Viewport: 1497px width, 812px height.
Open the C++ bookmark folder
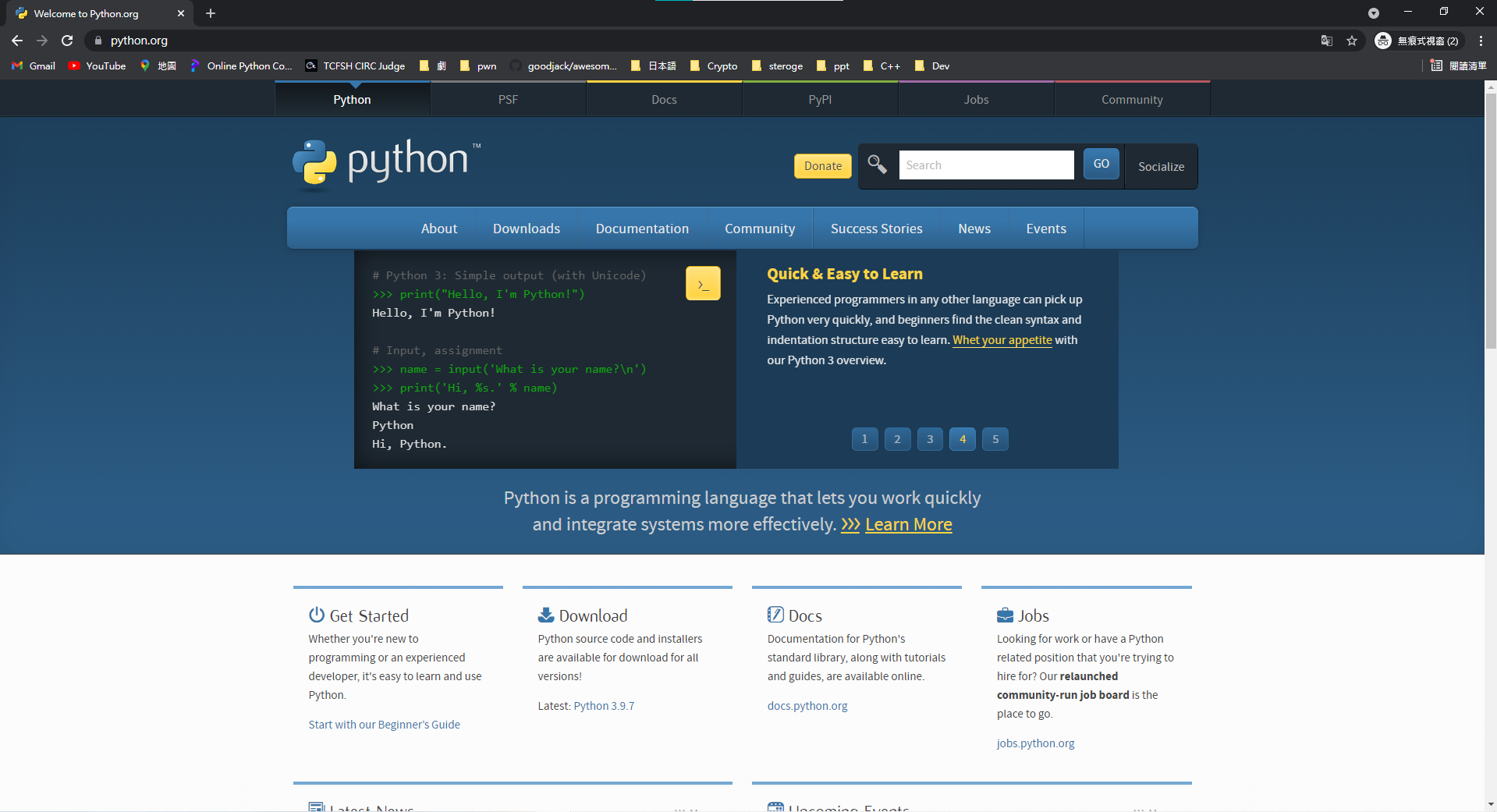tap(882, 66)
